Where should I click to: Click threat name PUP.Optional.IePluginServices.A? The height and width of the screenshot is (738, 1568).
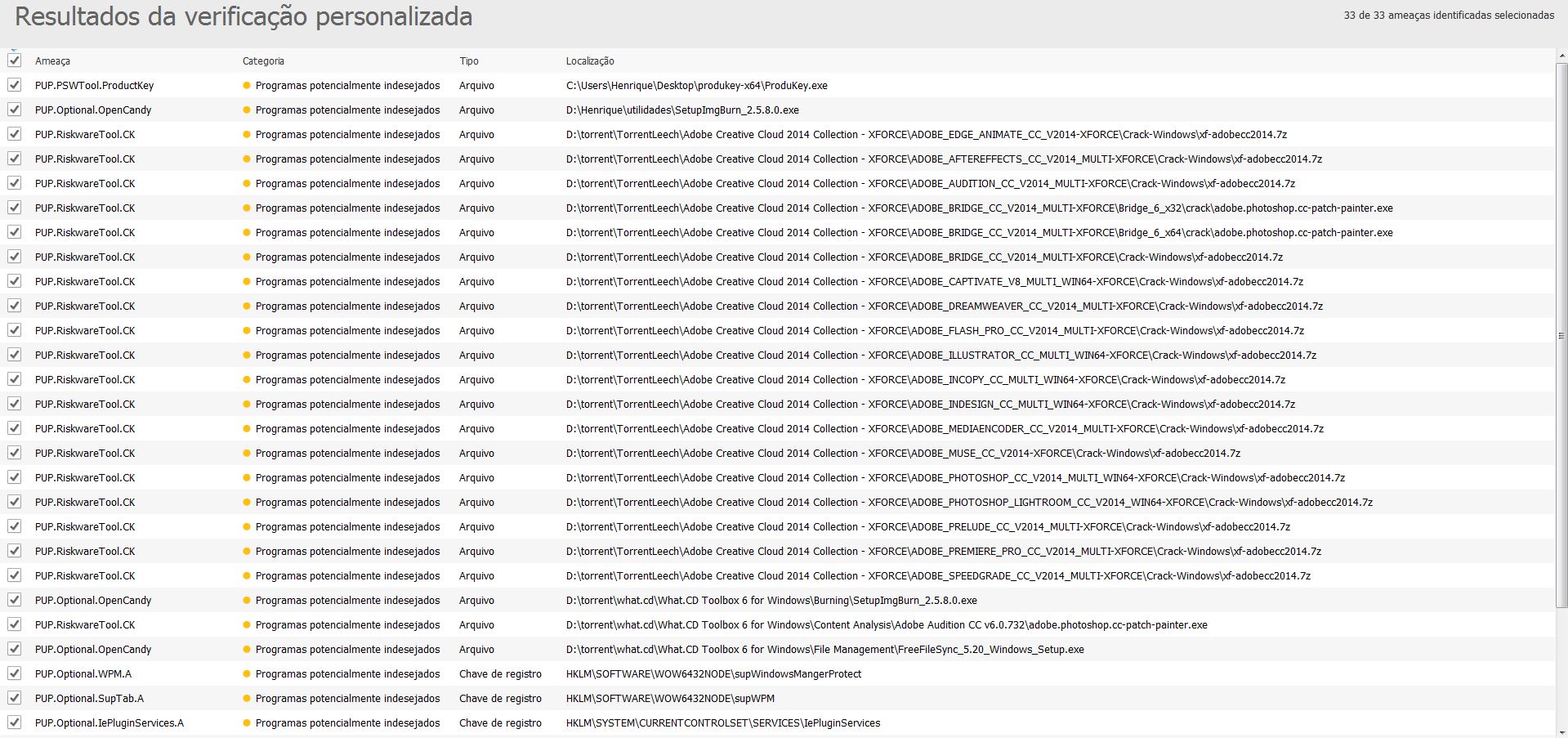point(109,723)
